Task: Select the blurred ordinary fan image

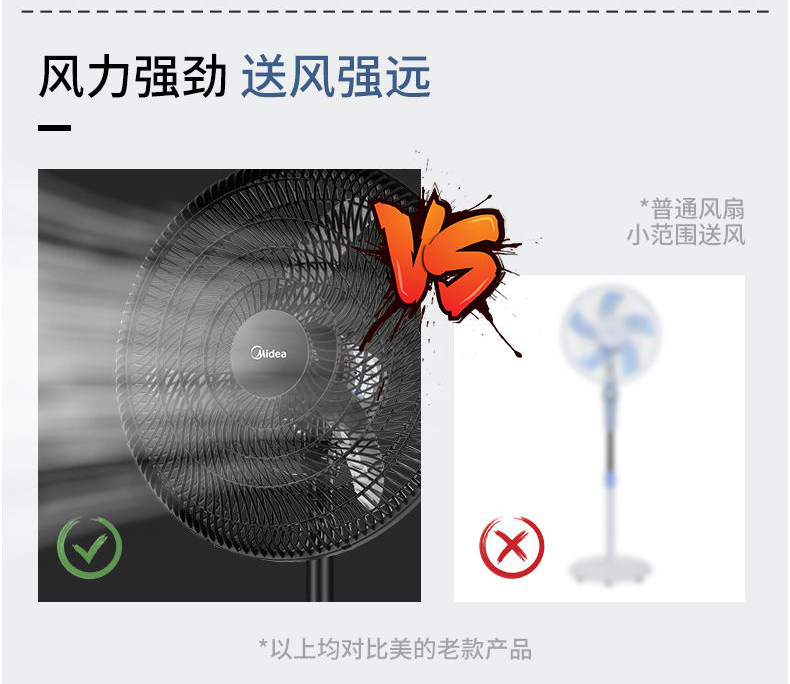Action: (x=599, y=438)
